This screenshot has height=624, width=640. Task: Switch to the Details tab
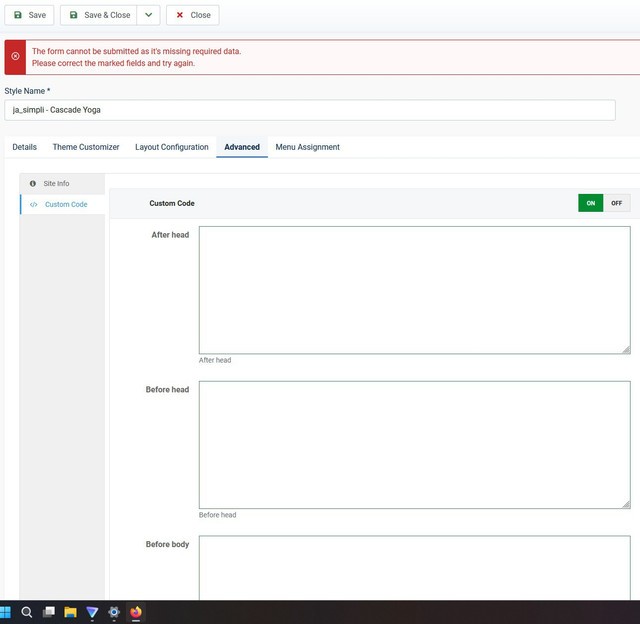tap(24, 147)
